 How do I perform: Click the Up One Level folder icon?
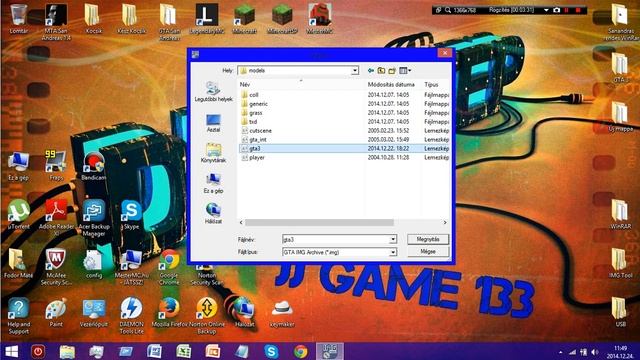click(381, 71)
